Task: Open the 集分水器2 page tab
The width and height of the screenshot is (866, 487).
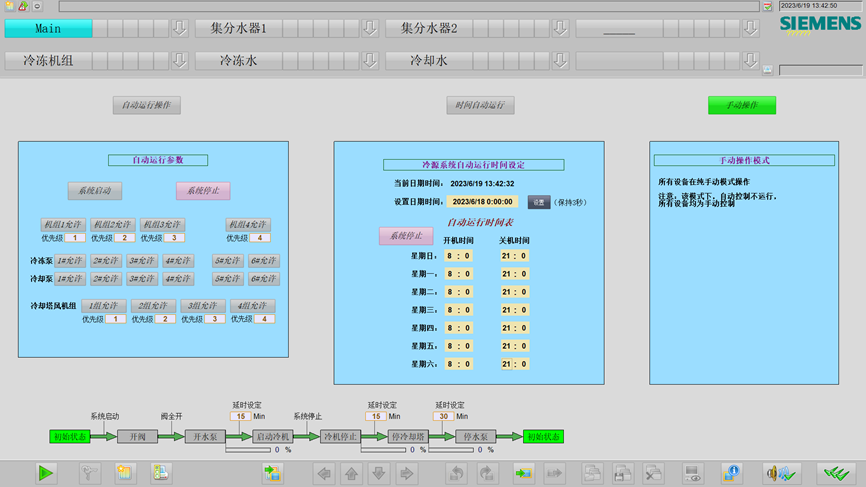Action: coord(429,28)
